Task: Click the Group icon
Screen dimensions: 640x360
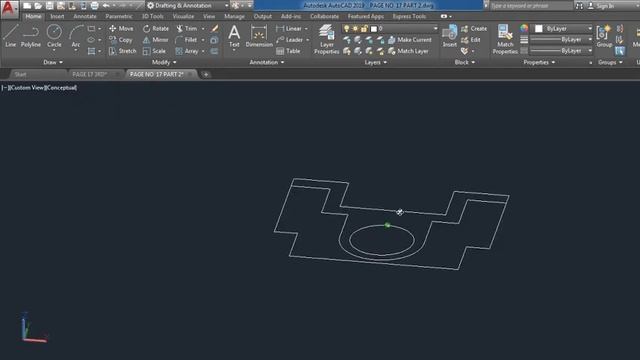Action: 604,36
